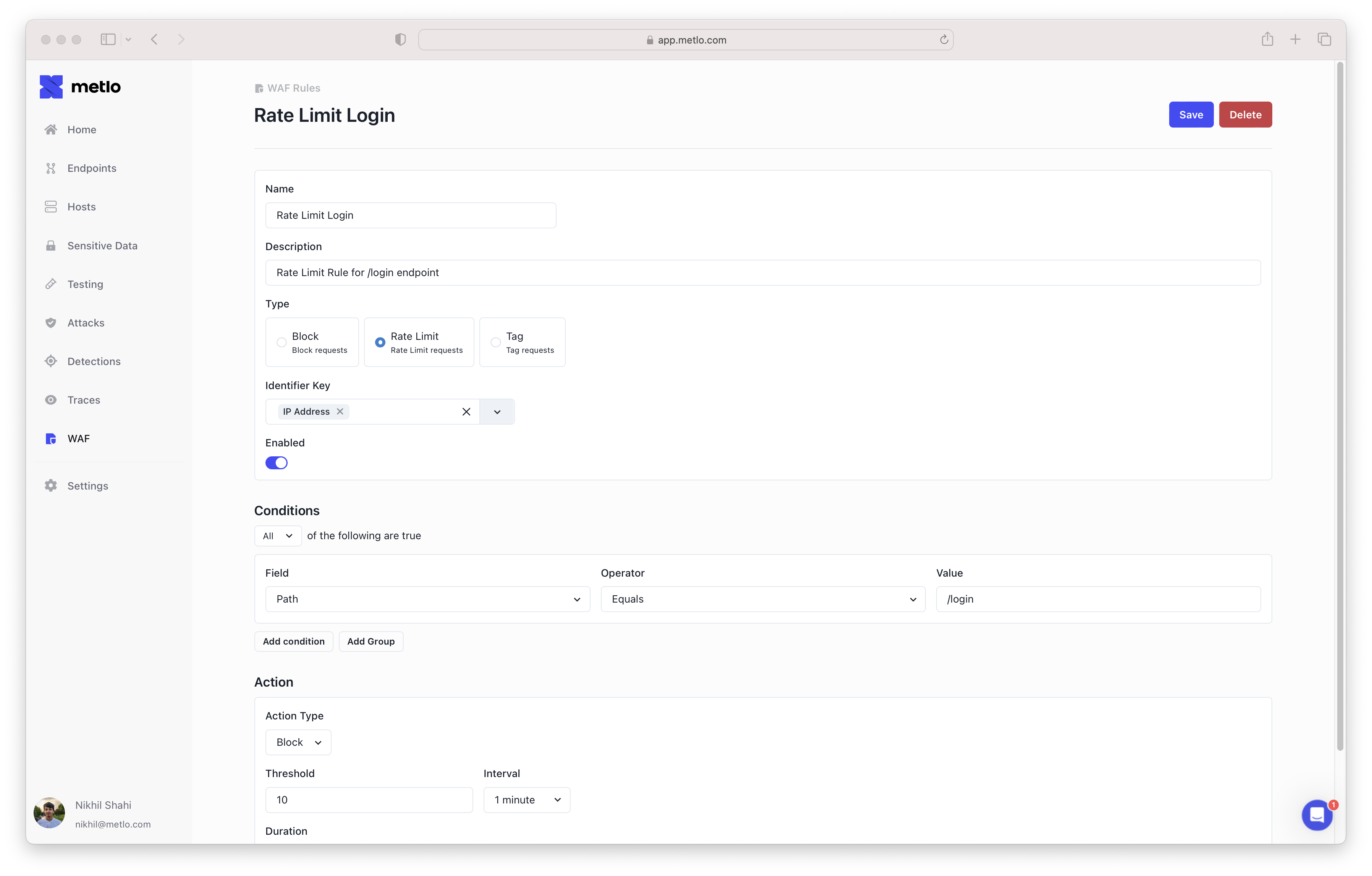Click the Metlo logo icon

tap(51, 87)
